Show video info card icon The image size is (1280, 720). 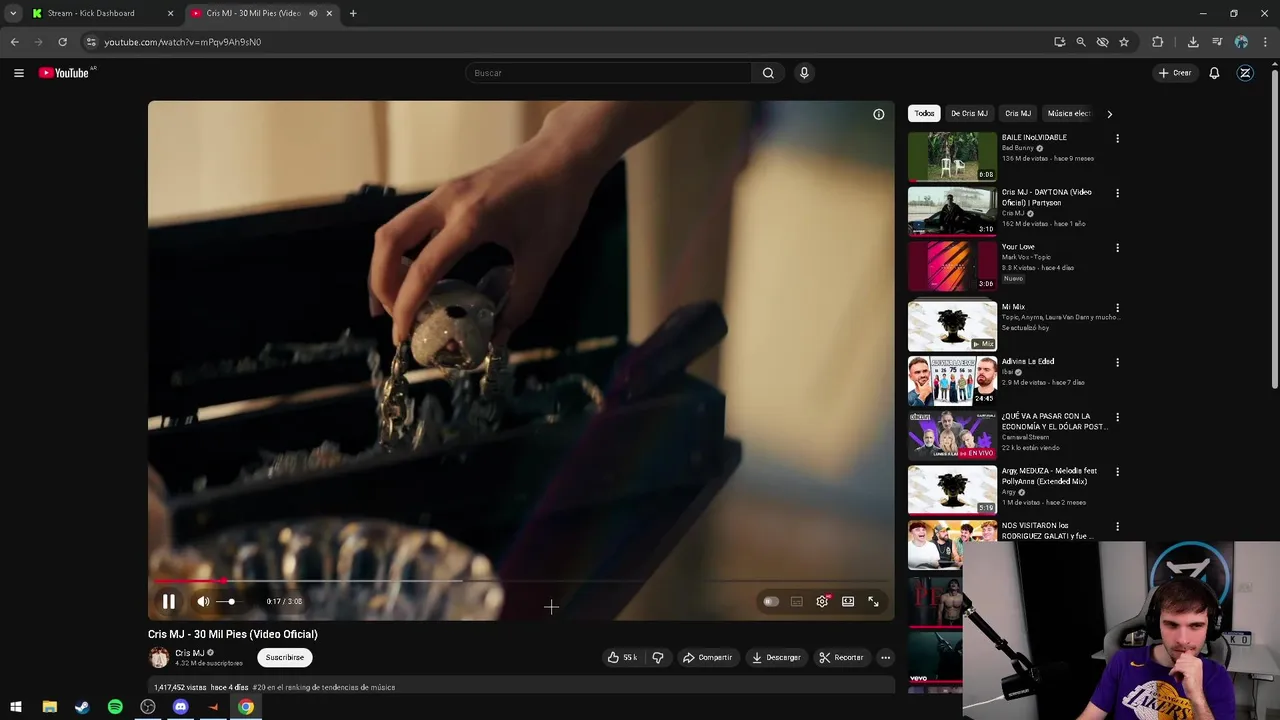tap(879, 114)
